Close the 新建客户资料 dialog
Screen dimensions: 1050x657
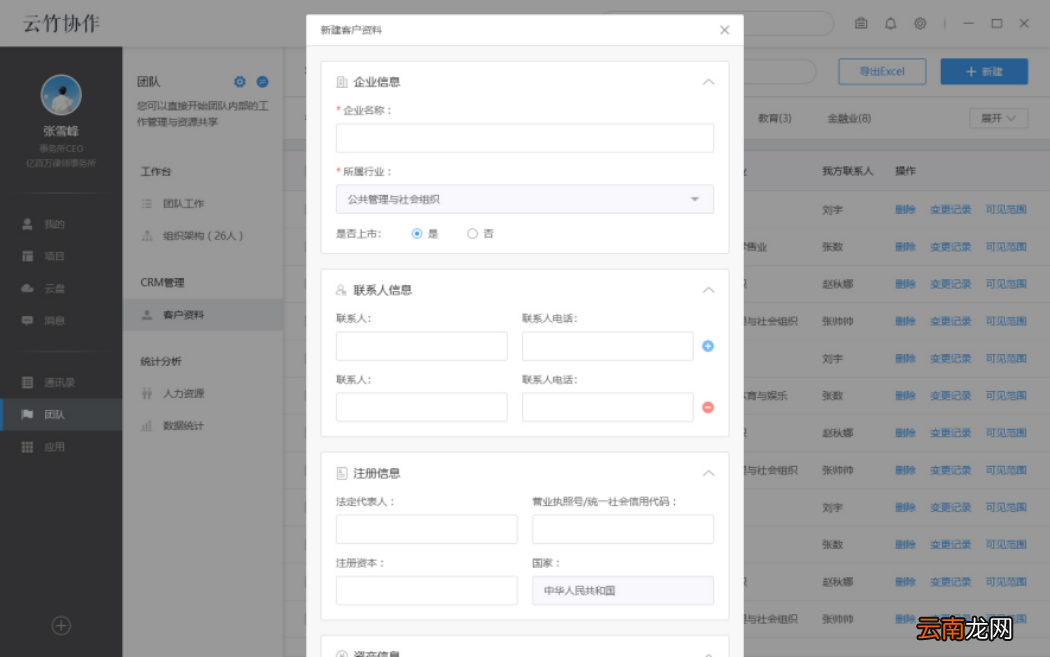724,30
